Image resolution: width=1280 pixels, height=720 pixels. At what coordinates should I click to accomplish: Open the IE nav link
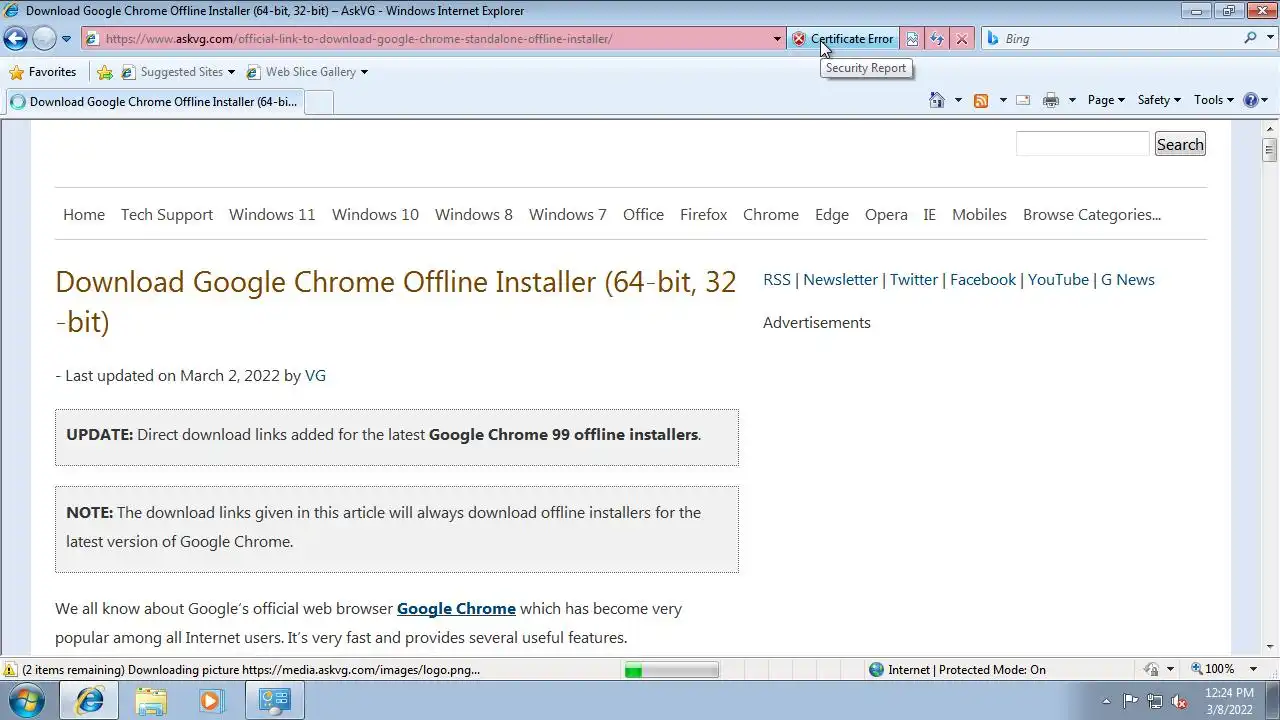pos(930,214)
